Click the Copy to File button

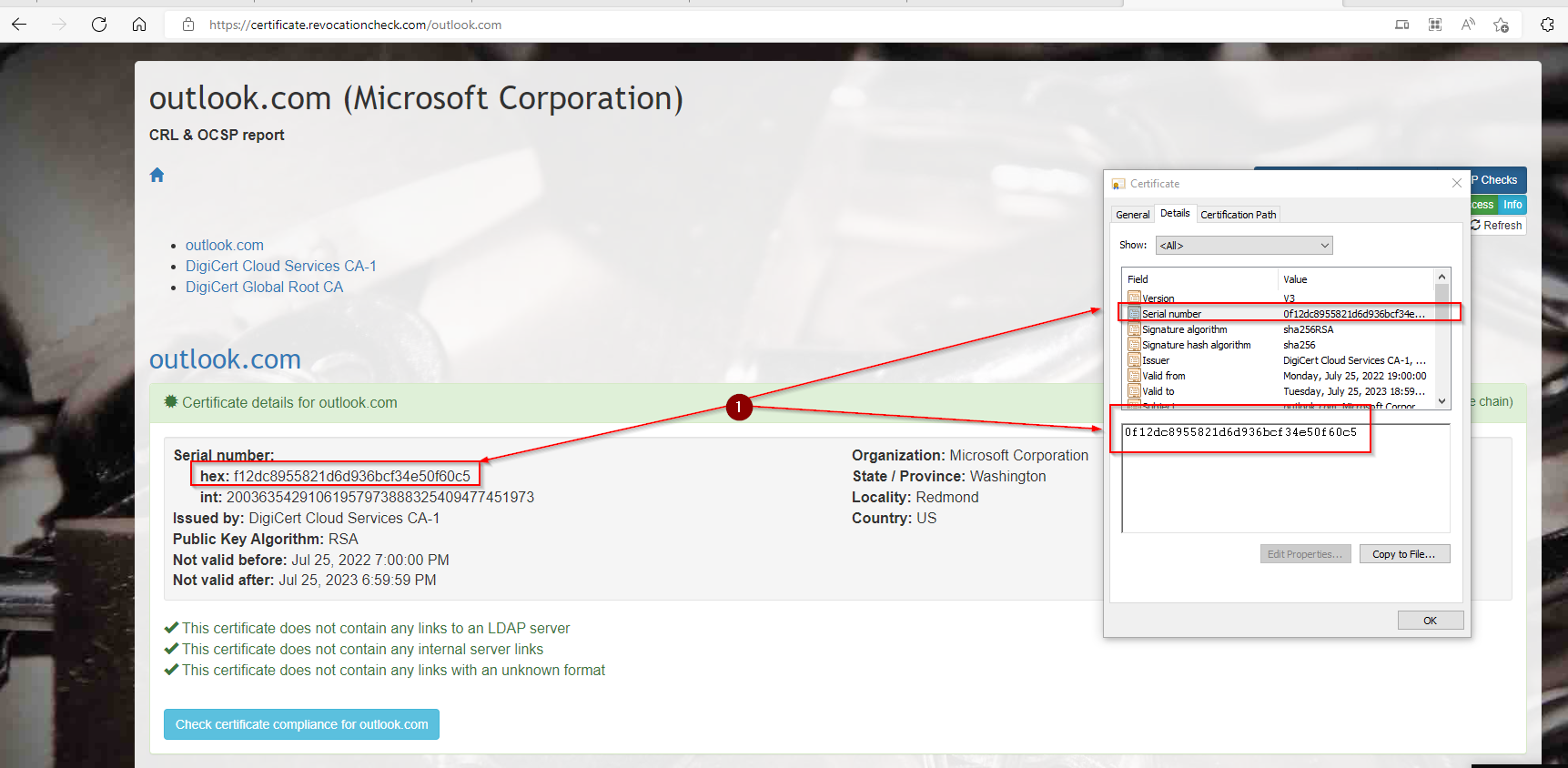tap(1404, 554)
